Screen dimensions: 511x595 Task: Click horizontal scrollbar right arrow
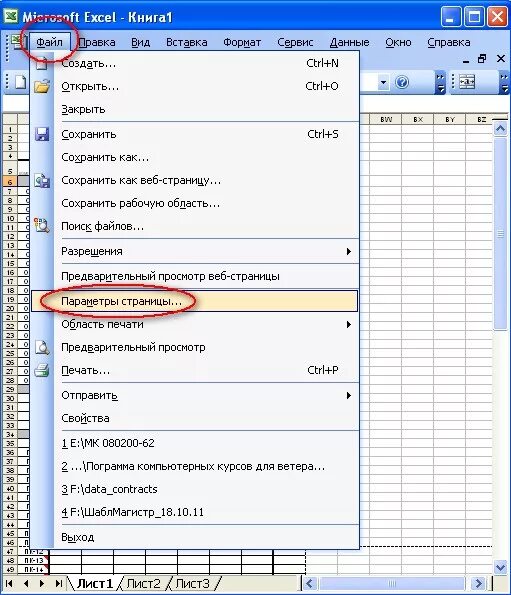click(479, 583)
